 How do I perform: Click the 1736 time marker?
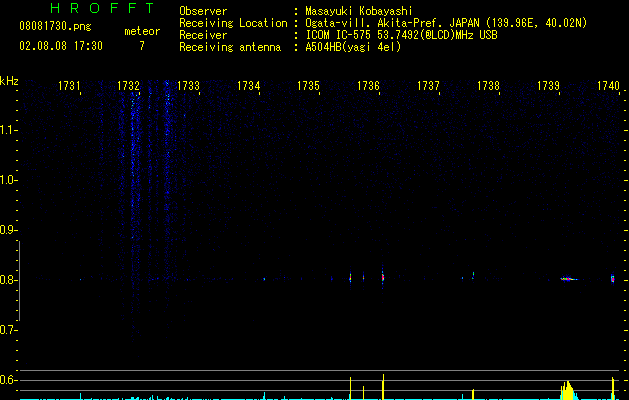(x=368, y=86)
